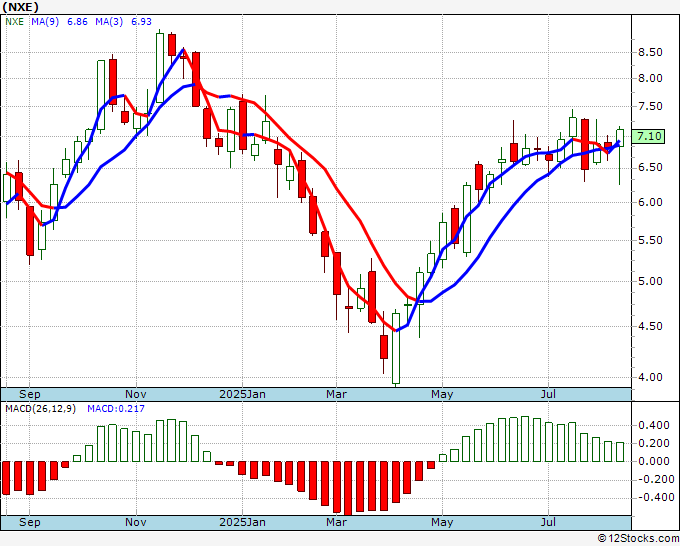Click May on the MACD time axis
680x546 pixels.
[x=442, y=522]
